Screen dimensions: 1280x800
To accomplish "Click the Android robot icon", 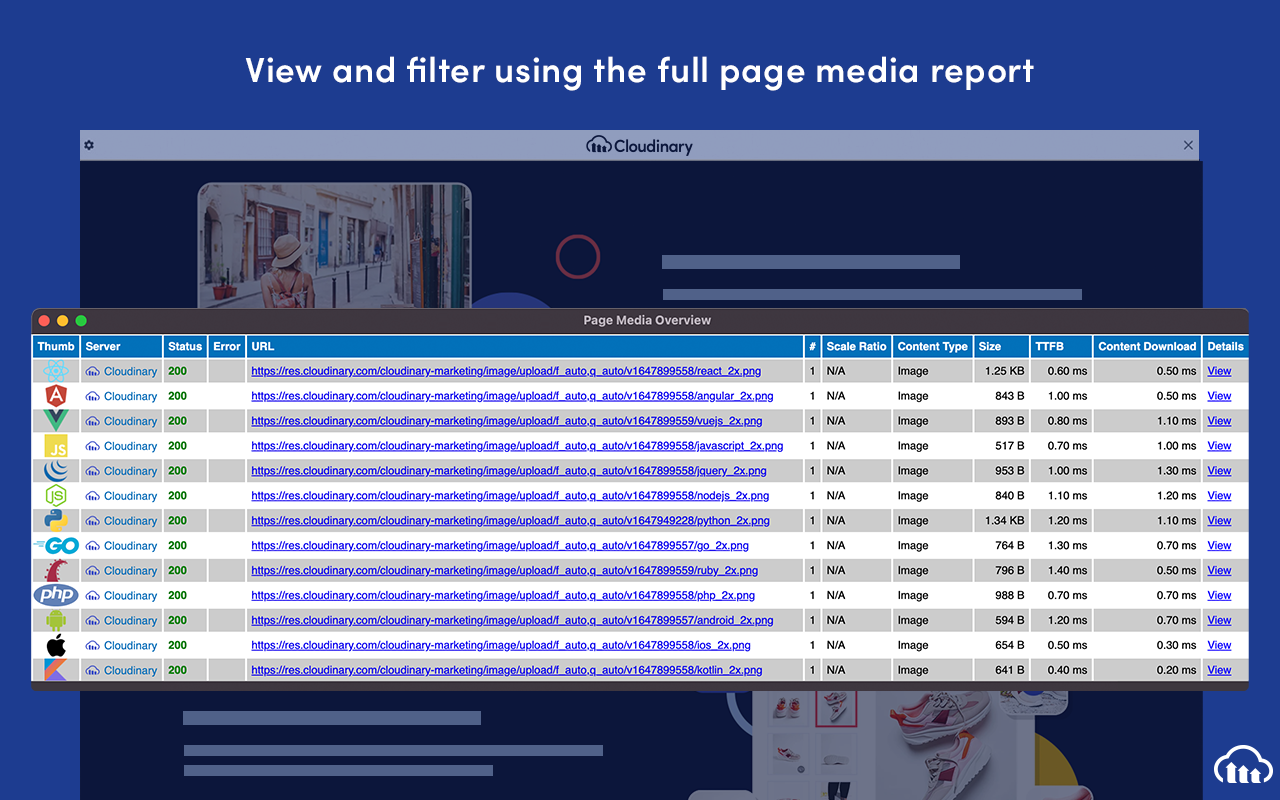I will click(56, 620).
